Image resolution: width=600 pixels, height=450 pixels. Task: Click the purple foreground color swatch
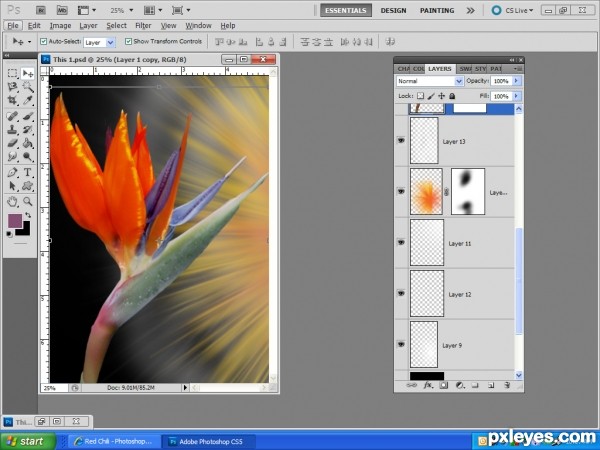pos(15,221)
